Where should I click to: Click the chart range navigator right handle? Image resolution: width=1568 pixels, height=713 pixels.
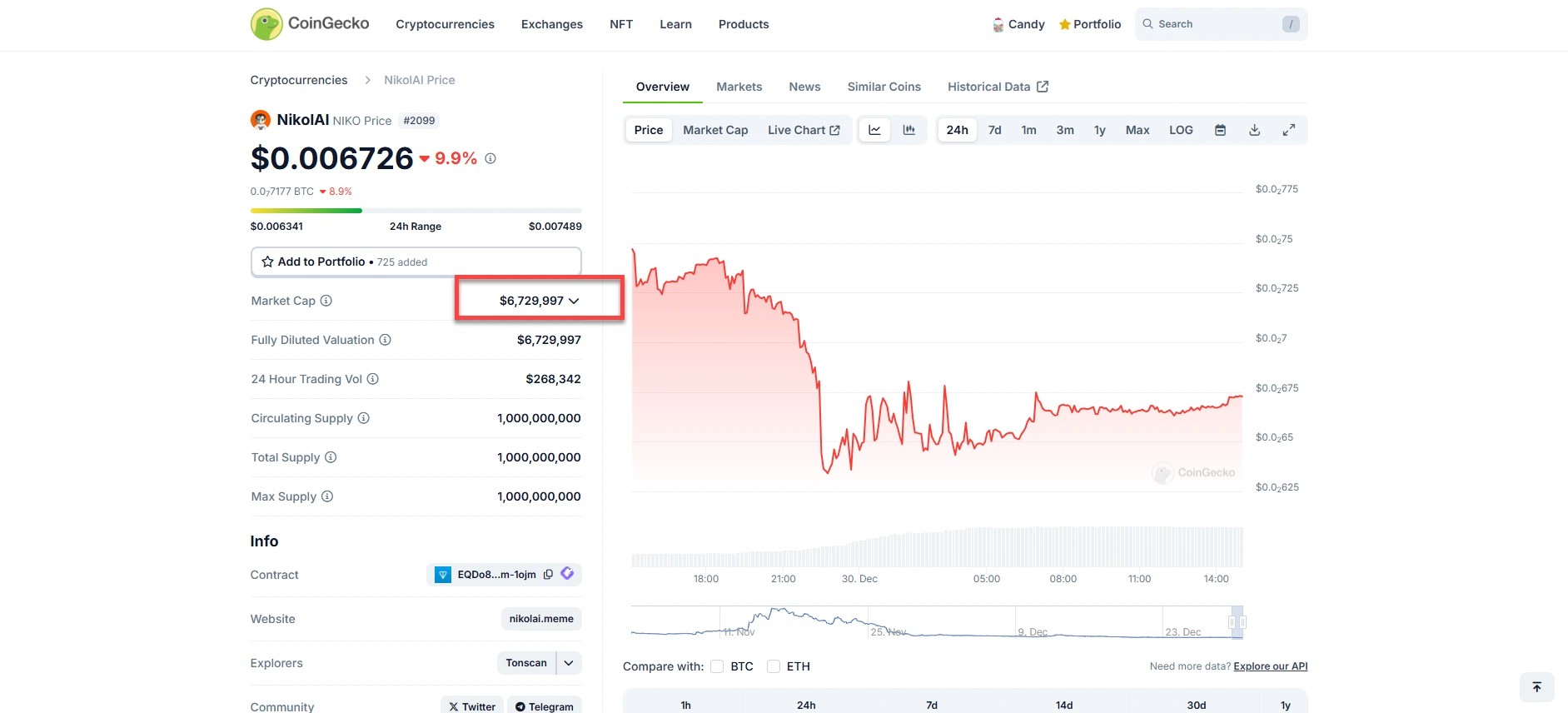1242,622
